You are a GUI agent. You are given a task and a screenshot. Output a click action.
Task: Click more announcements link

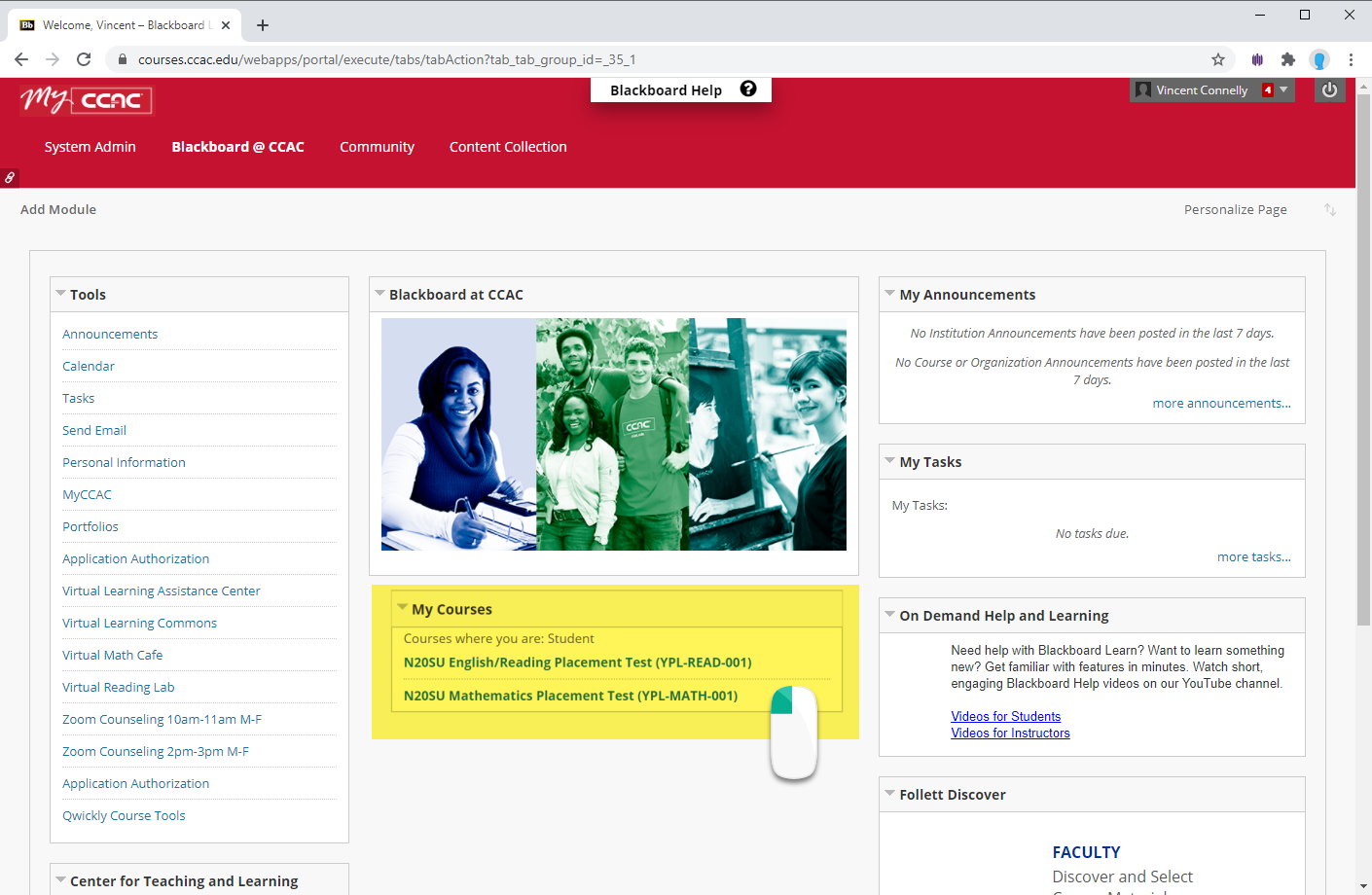point(1222,403)
